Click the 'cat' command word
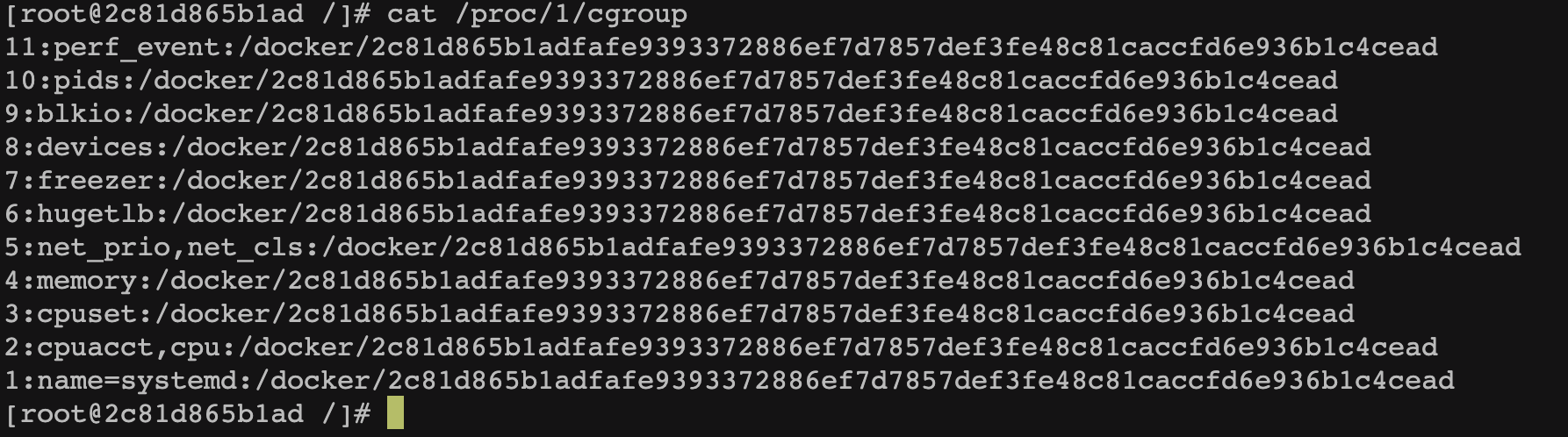This screenshot has width=1568, height=437. coord(412,14)
